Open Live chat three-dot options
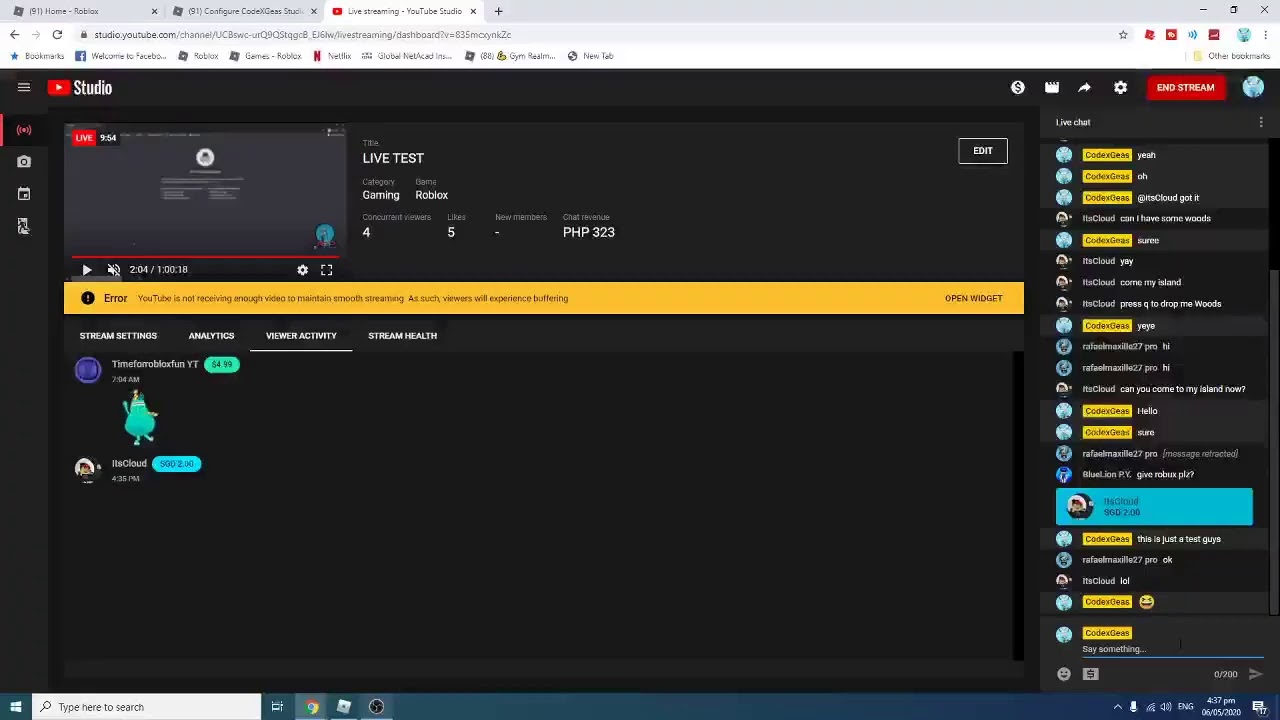The height and width of the screenshot is (720, 1280). click(x=1261, y=122)
